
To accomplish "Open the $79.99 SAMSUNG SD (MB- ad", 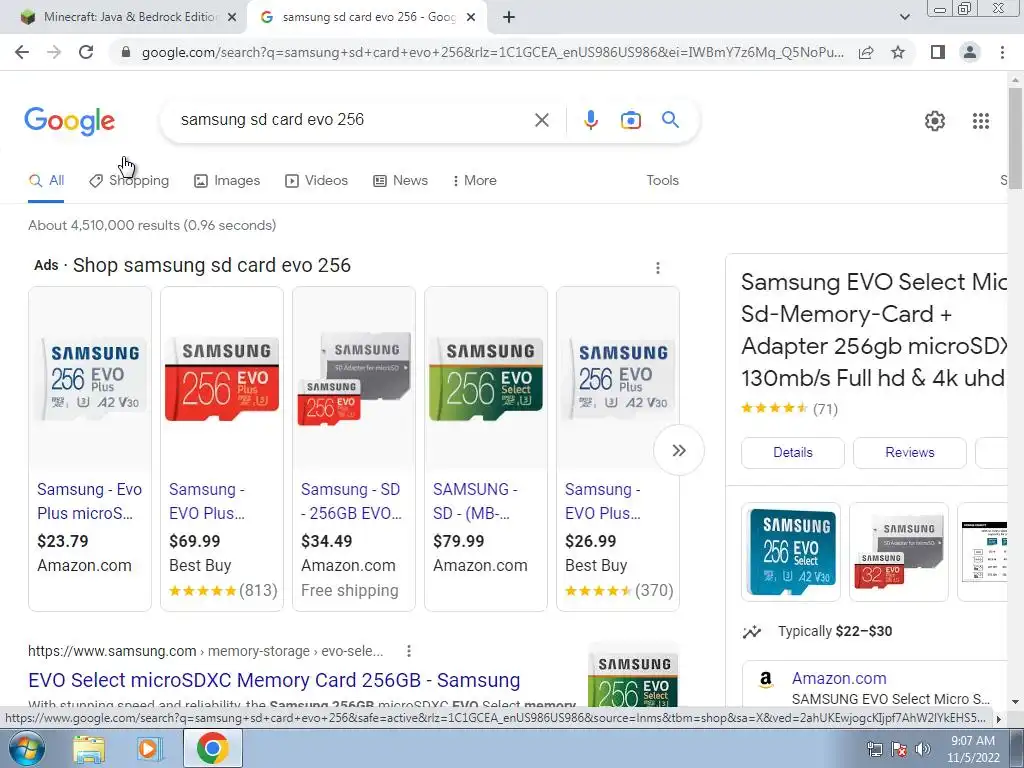I will pos(486,449).
